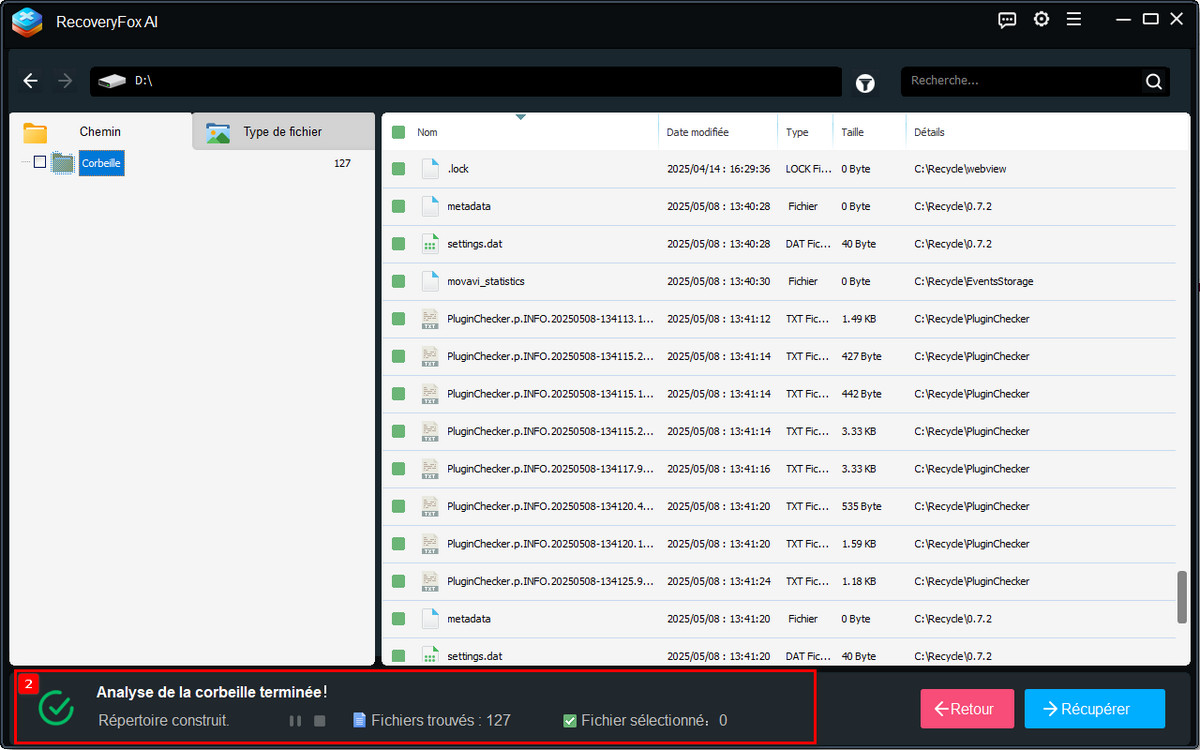Open the feedback chat icon
1200x750 pixels.
click(x=1007, y=20)
